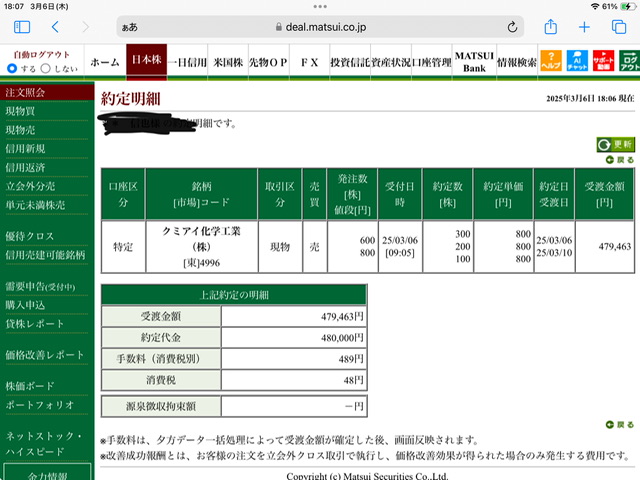Image resolution: width=640 pixels, height=480 pixels.
Task: Select 注文照会 in the sidebar
Action: point(47,92)
